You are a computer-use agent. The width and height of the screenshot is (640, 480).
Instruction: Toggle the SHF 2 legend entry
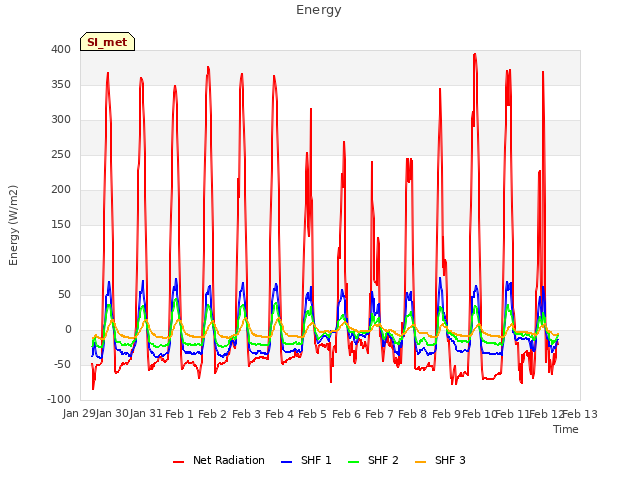[x=373, y=460]
